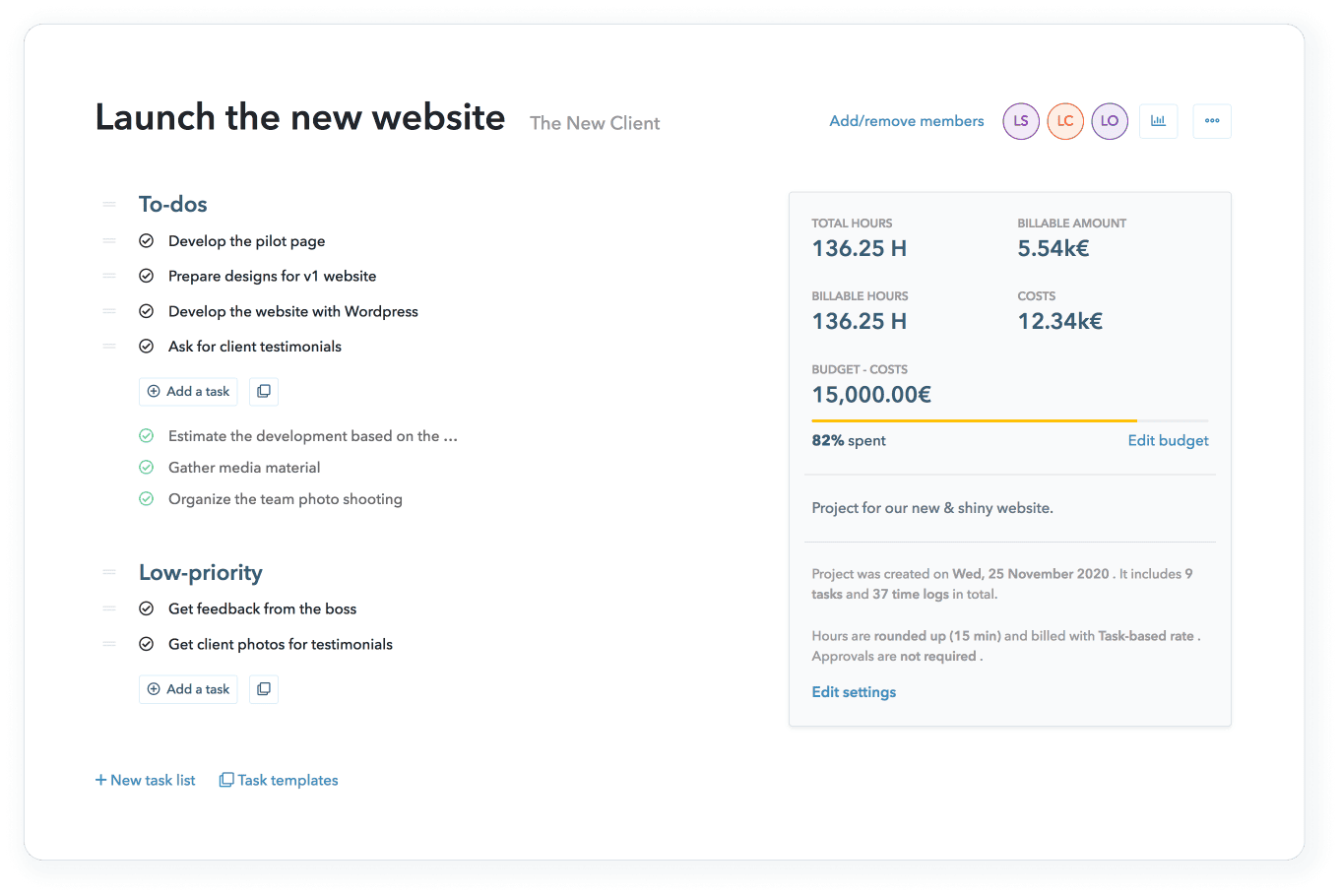1341x896 pixels.
Task: Click the yellow budget spent progress bar
Action: point(974,421)
